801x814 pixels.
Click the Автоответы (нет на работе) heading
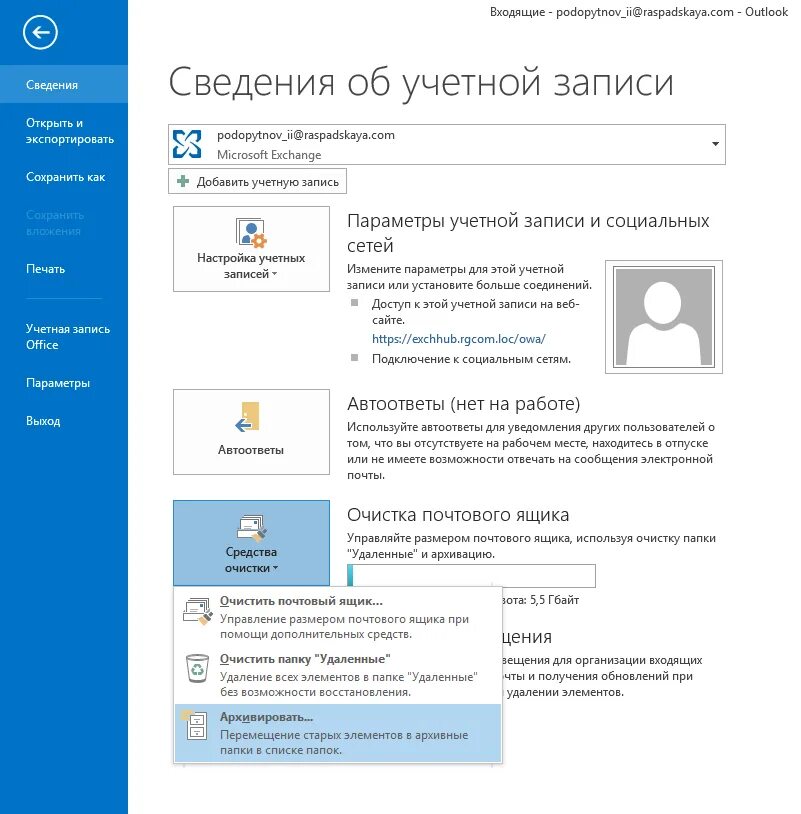click(x=464, y=403)
